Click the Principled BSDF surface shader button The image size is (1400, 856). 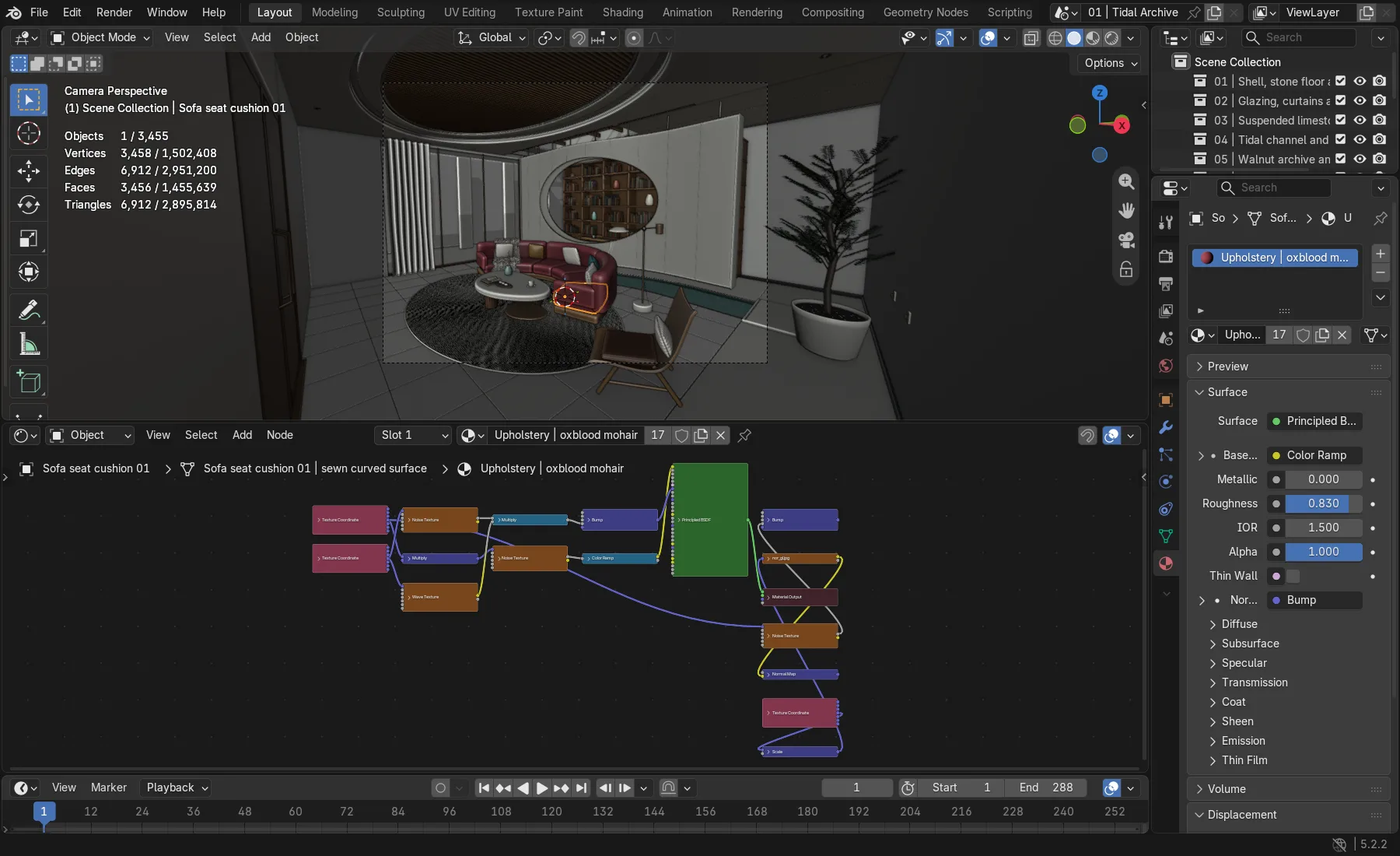tap(1315, 421)
